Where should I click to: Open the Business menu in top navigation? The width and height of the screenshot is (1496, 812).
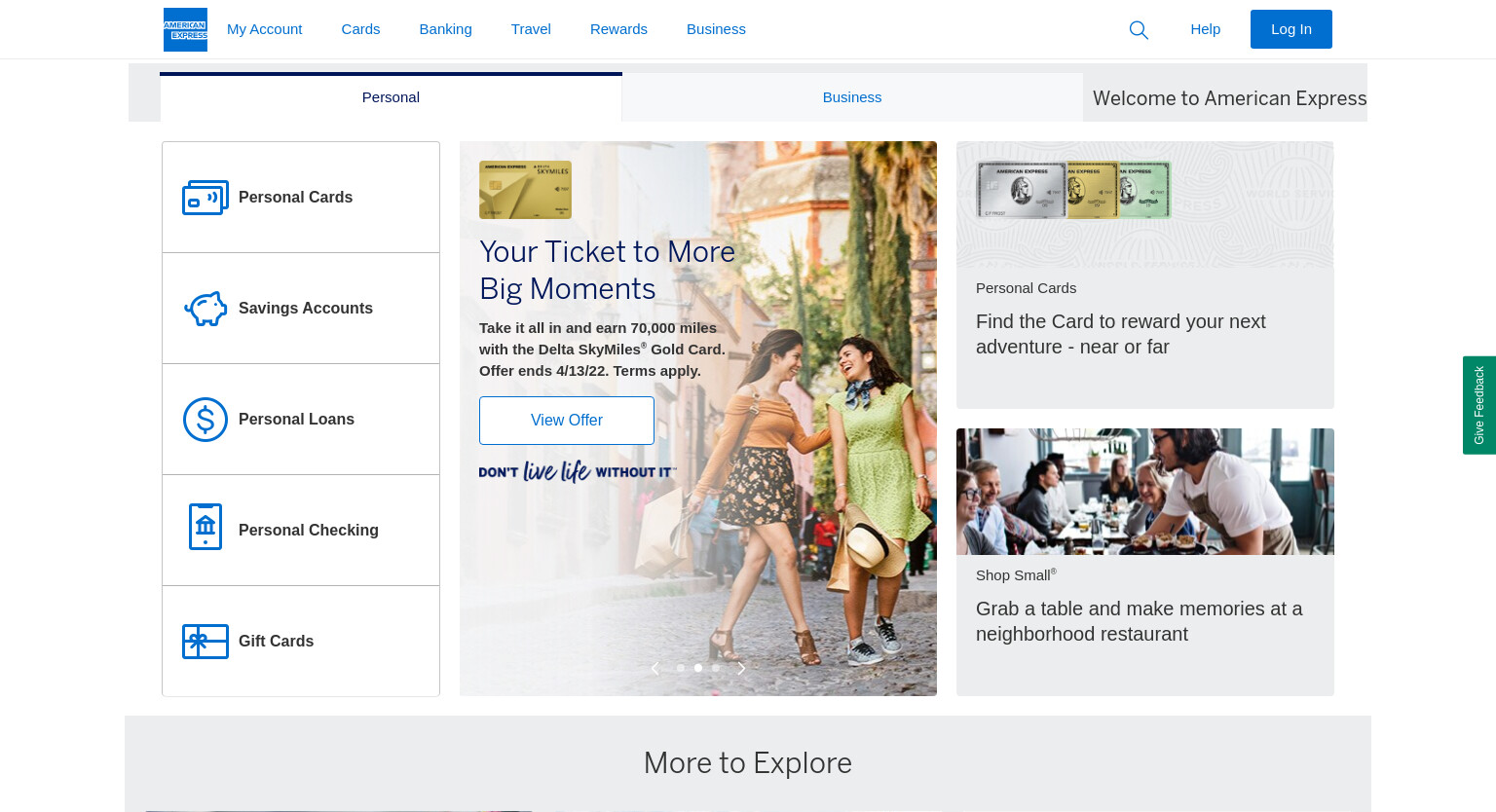click(x=716, y=29)
